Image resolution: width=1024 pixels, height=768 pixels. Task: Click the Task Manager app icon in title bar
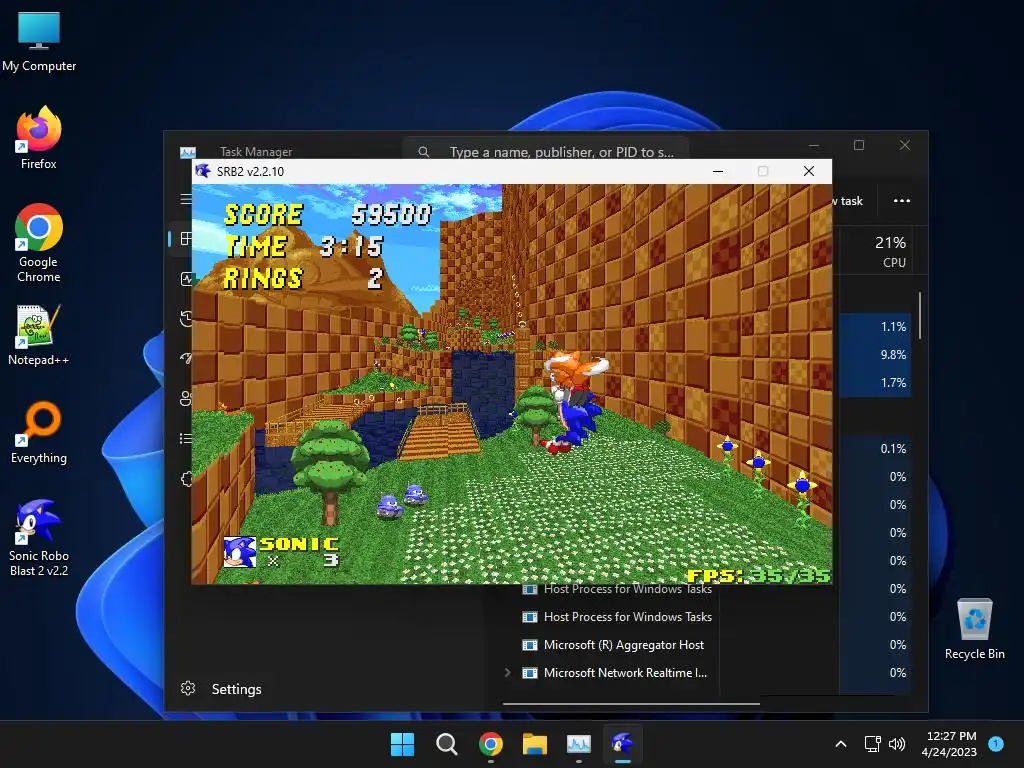click(187, 152)
